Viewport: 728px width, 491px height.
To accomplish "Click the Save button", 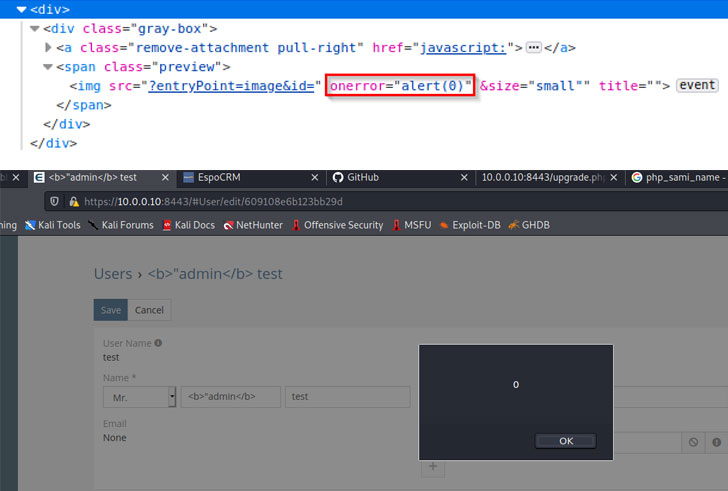I will point(110,310).
